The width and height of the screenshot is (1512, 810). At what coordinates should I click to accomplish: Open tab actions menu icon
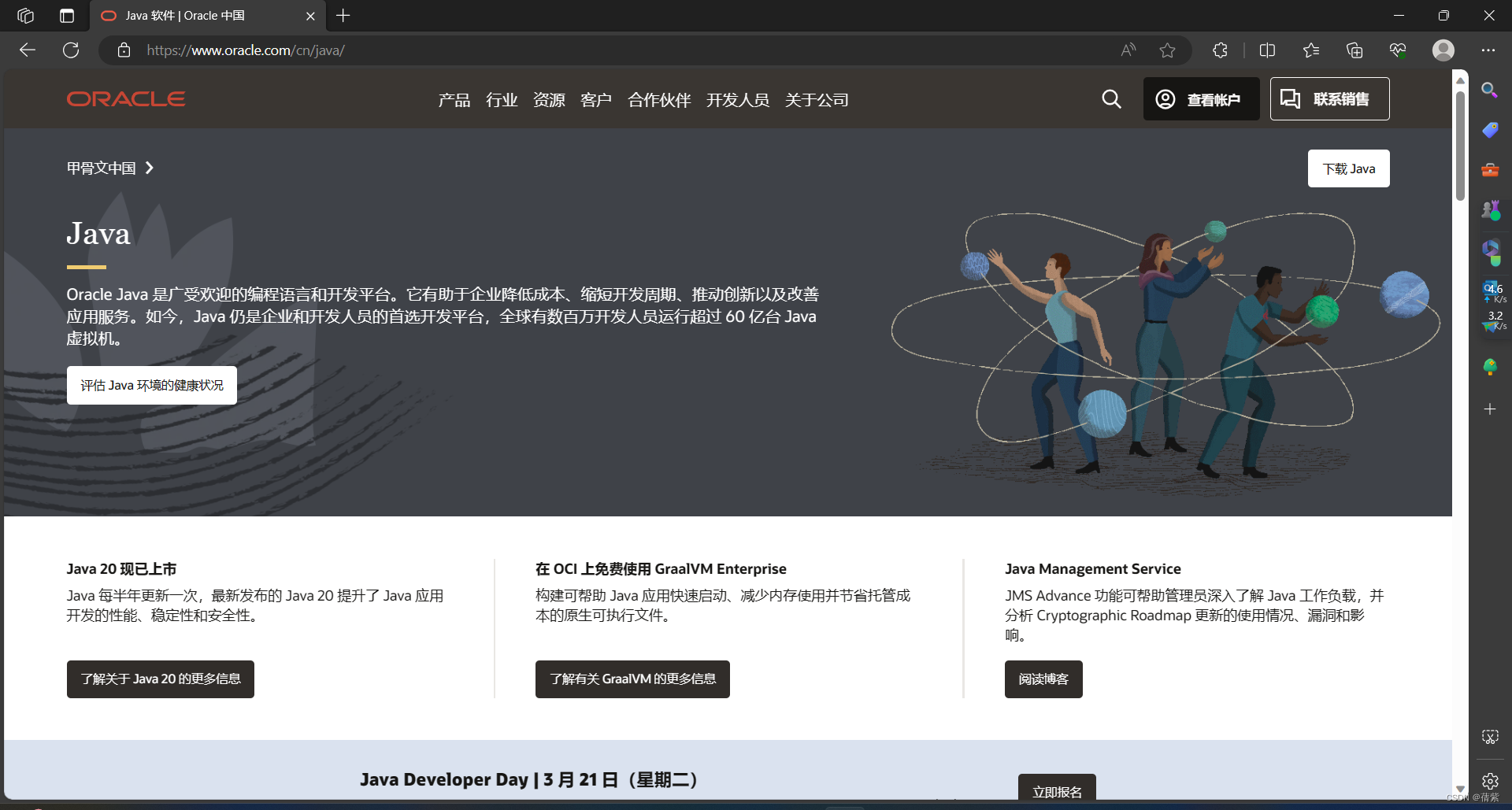tap(67, 16)
